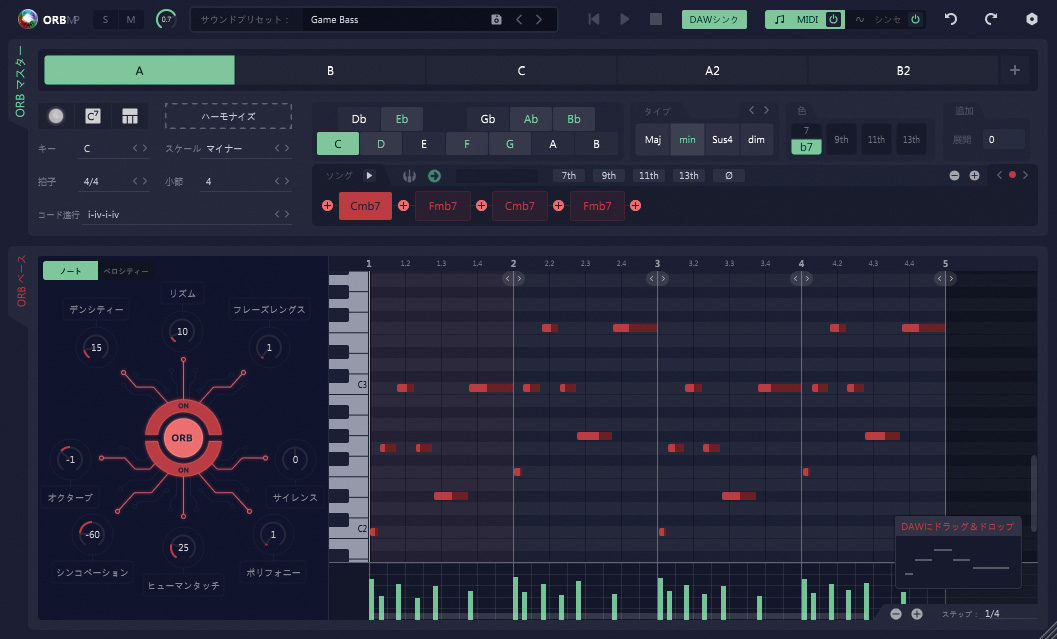Toggle the Mute M button

coord(131,20)
